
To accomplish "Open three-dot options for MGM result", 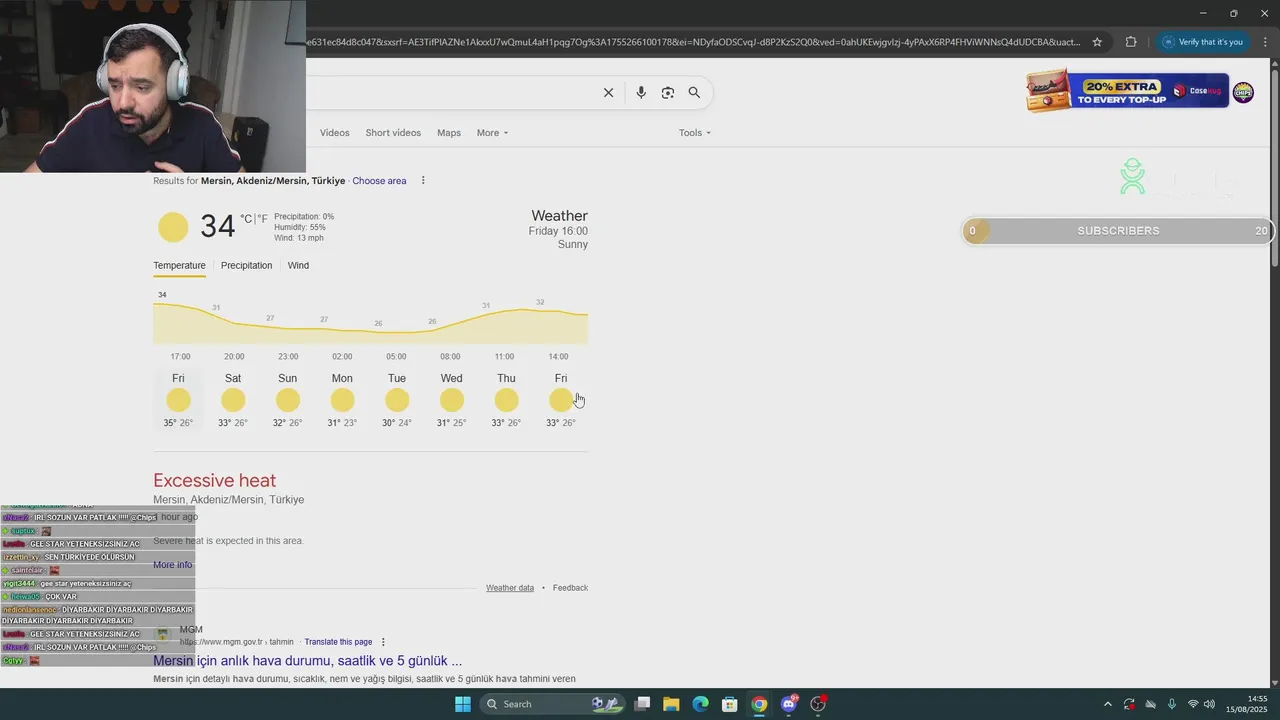I will [383, 642].
